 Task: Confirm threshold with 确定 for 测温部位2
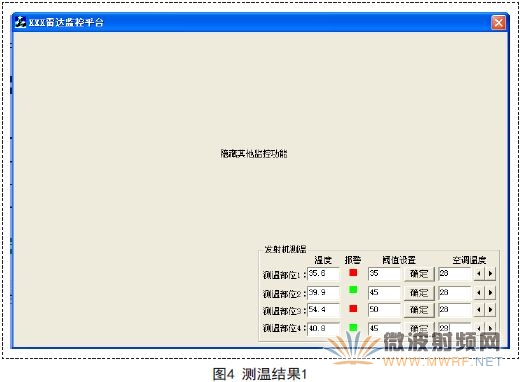(419, 293)
